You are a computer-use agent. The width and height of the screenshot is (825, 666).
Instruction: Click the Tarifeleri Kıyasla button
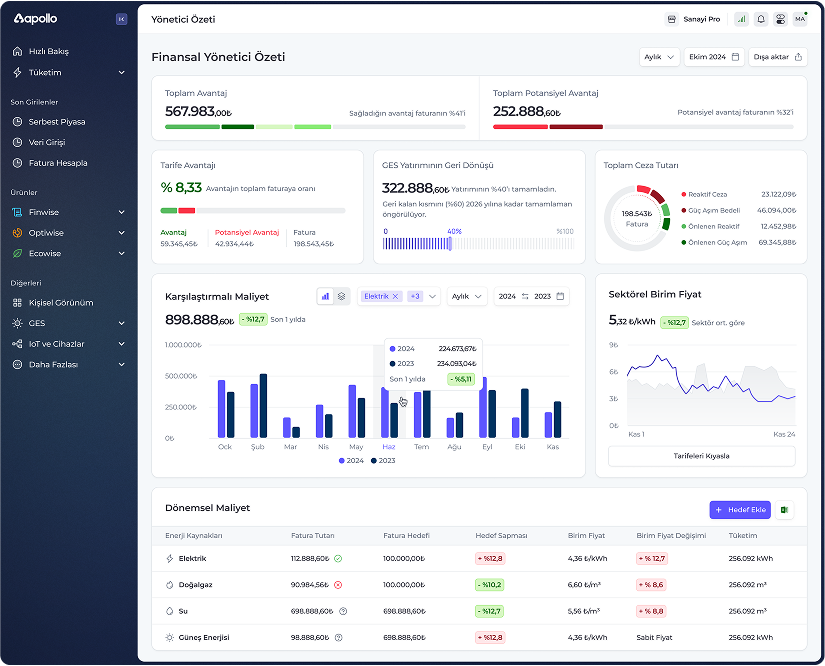(701, 456)
